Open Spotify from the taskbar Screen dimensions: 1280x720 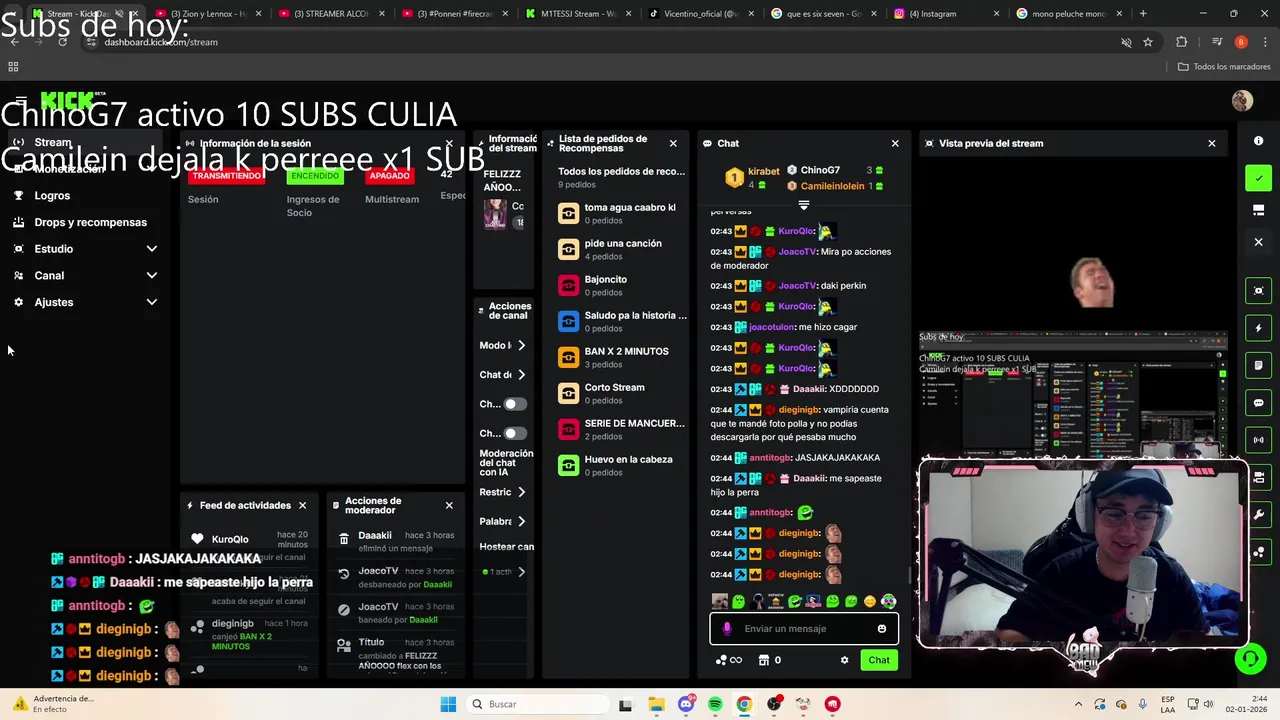click(715, 704)
